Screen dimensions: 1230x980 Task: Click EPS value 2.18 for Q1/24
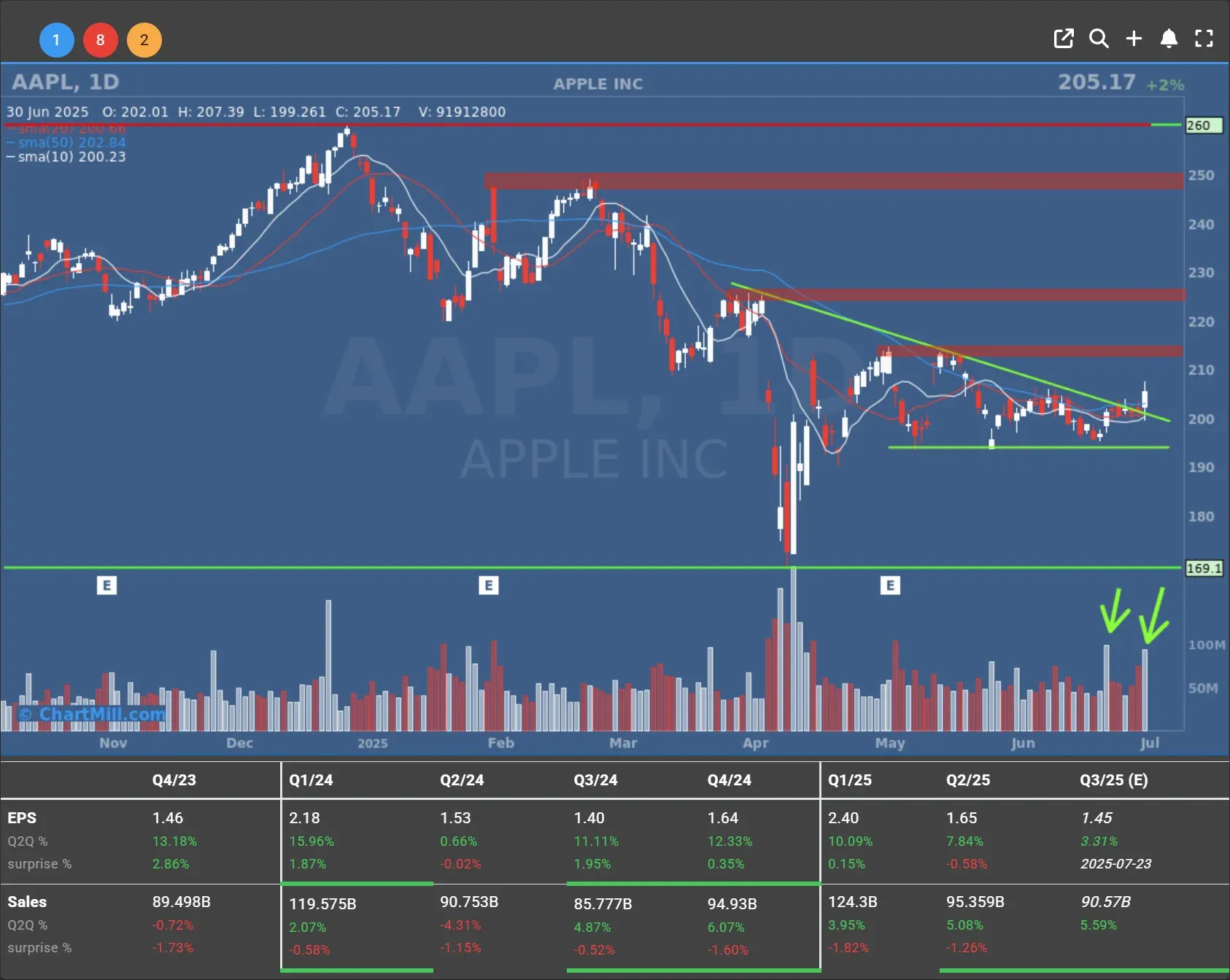[304, 818]
